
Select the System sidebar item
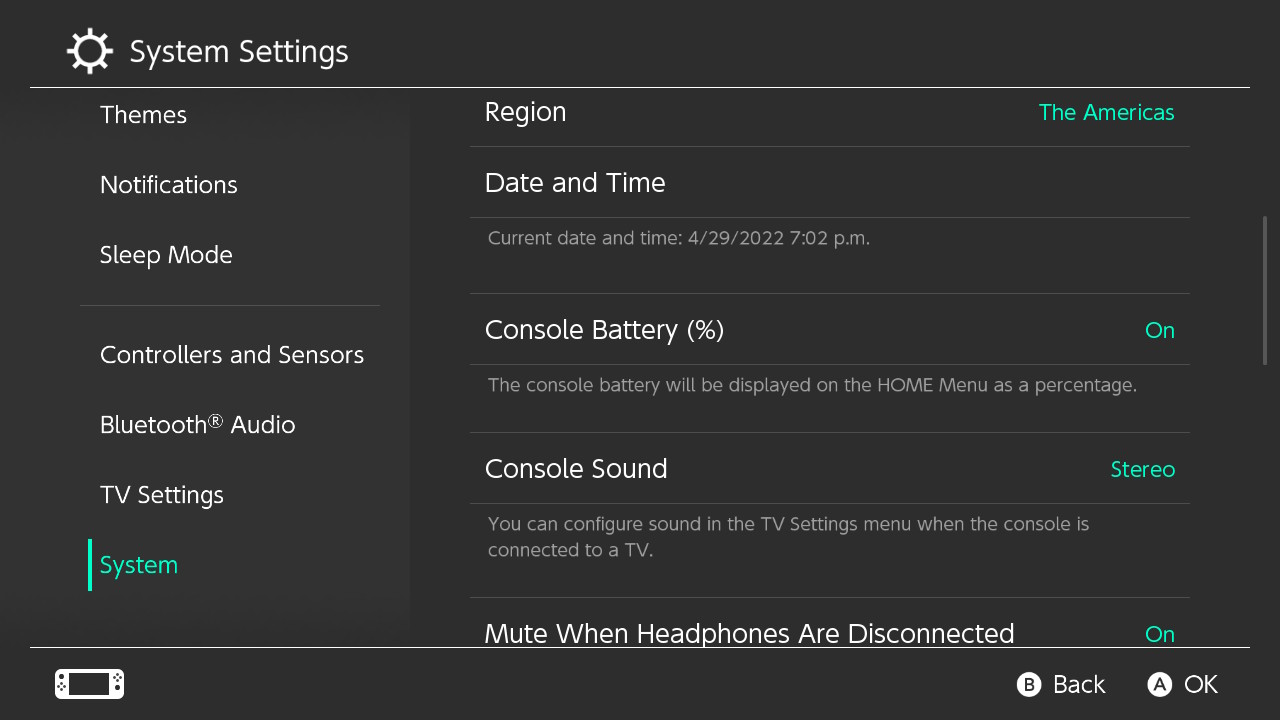click(x=139, y=565)
